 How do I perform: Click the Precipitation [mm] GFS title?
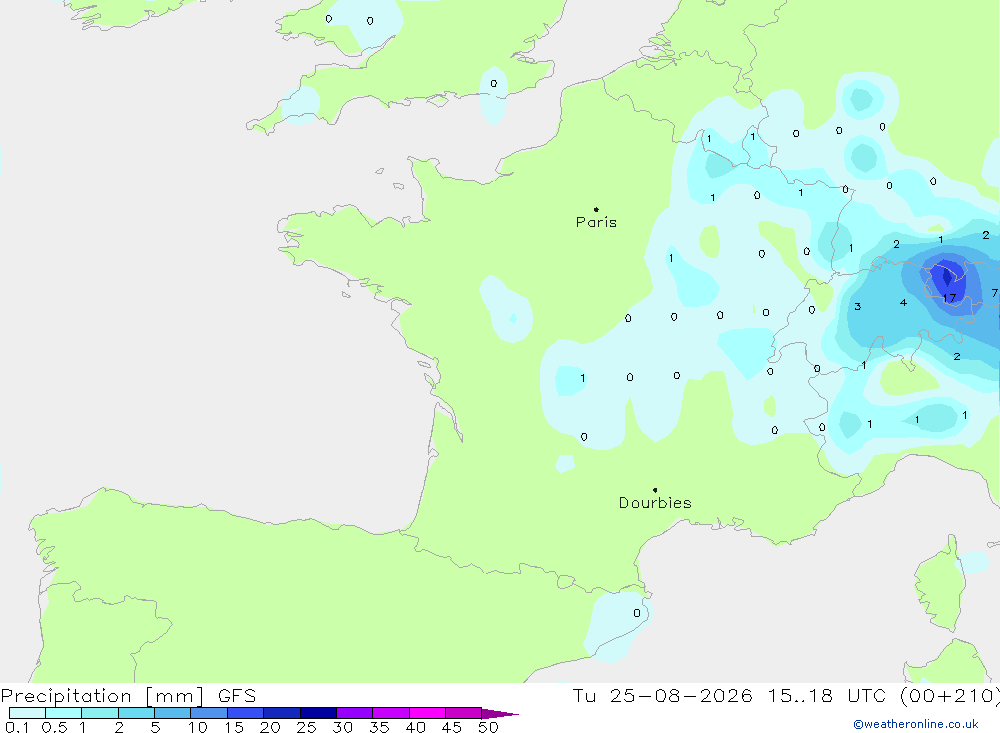click(x=128, y=695)
